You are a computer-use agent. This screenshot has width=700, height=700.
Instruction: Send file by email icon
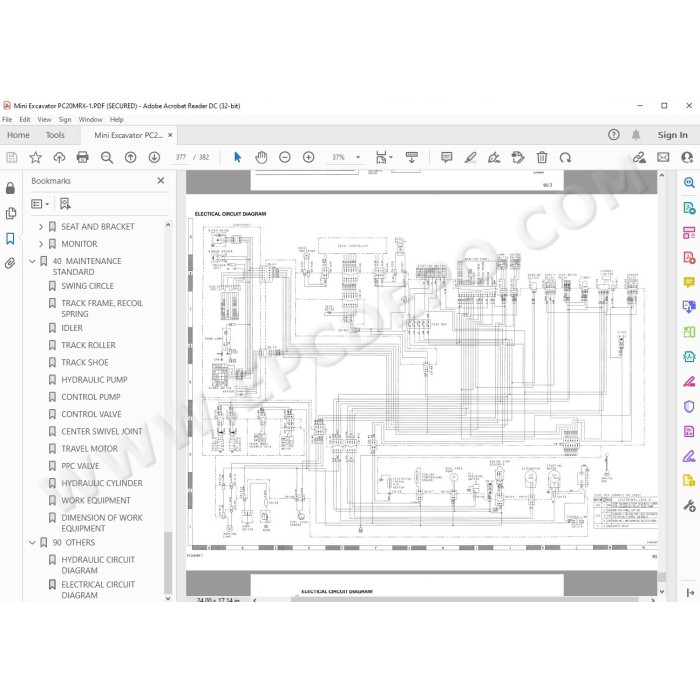click(663, 157)
